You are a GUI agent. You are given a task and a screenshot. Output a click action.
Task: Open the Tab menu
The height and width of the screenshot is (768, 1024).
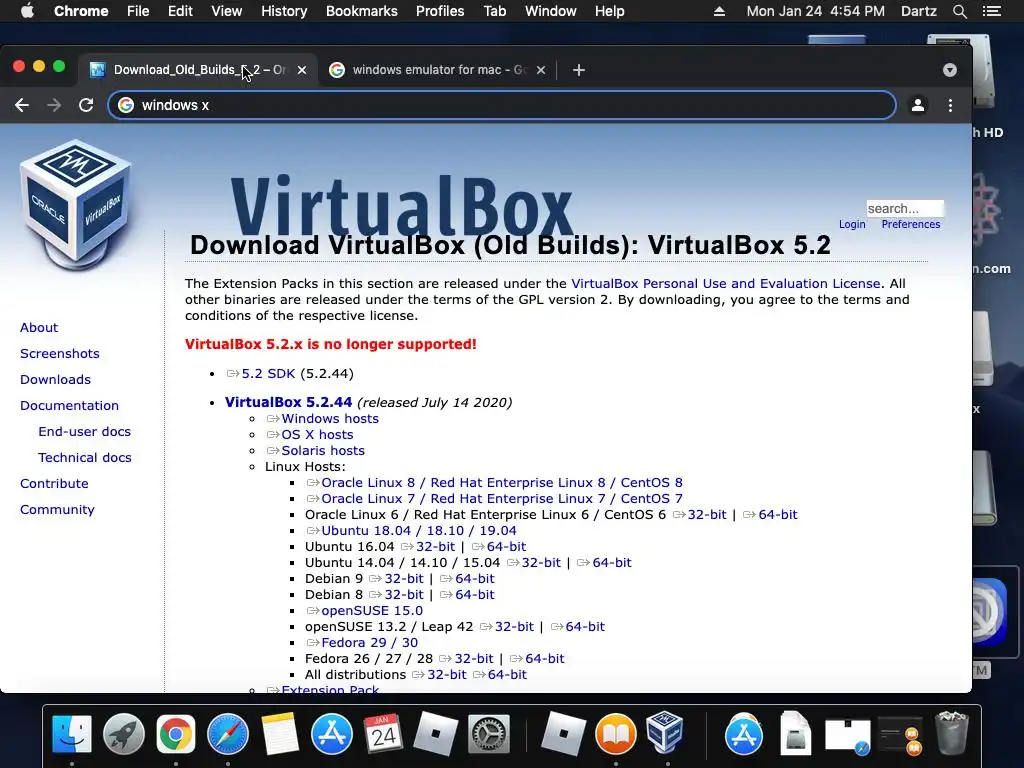pos(494,11)
